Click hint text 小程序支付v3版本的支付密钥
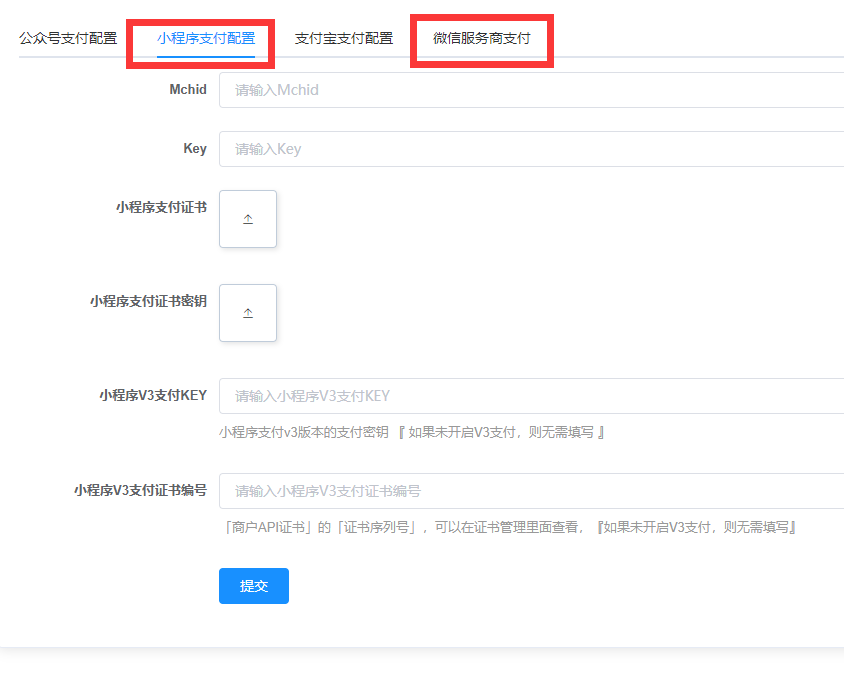Image resolution: width=844 pixels, height=699 pixels. 304,432
